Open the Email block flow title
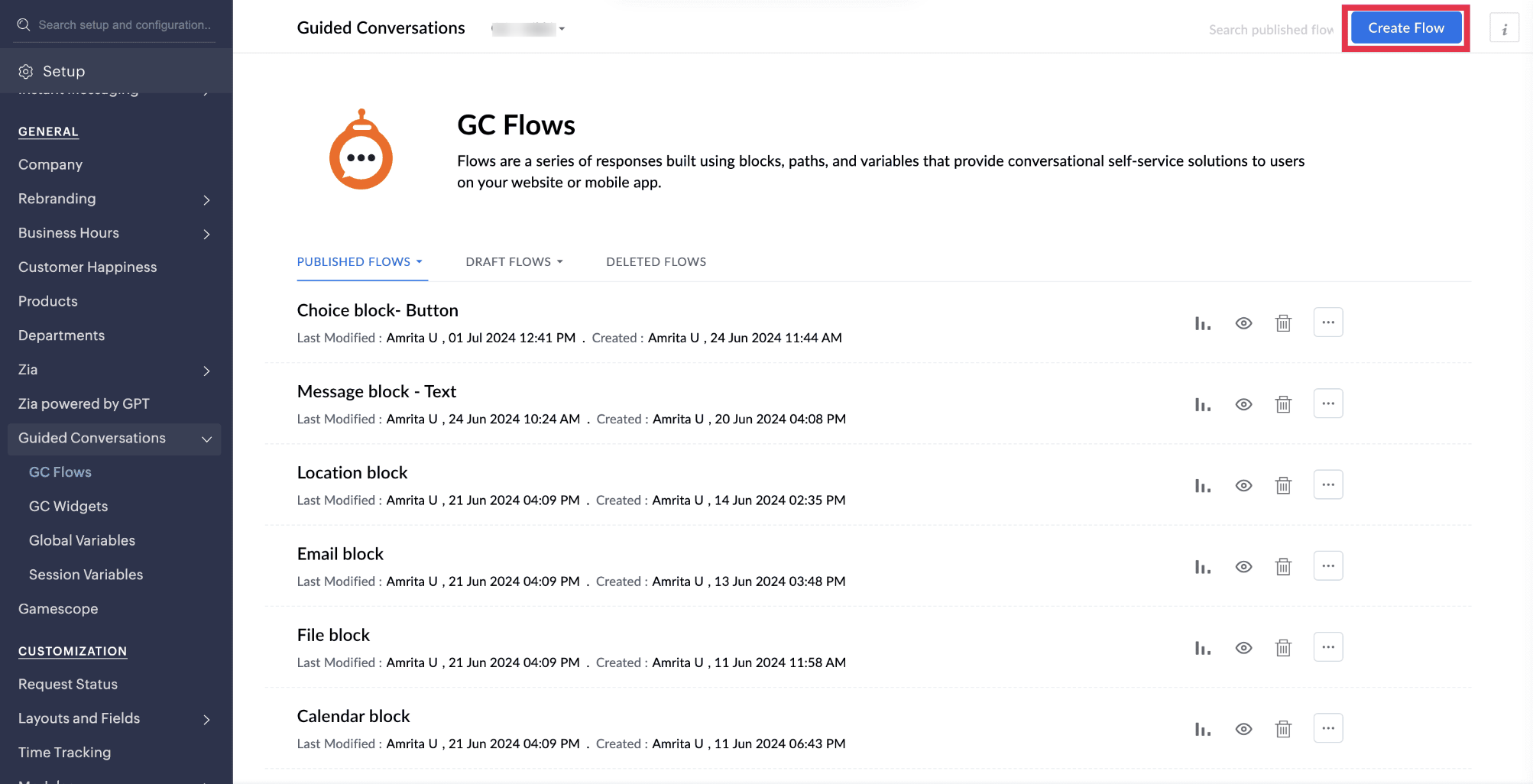This screenshot has width=1533, height=784. pyautogui.click(x=340, y=554)
